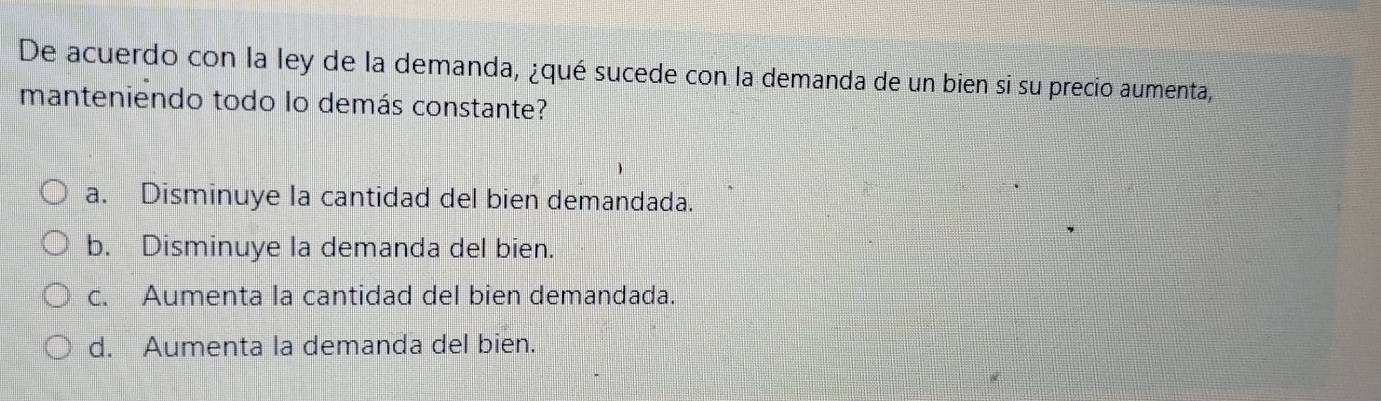Click answer text 'Disminuye la cantidad del bien demandada'
The image size is (1381, 401).
tap(417, 197)
